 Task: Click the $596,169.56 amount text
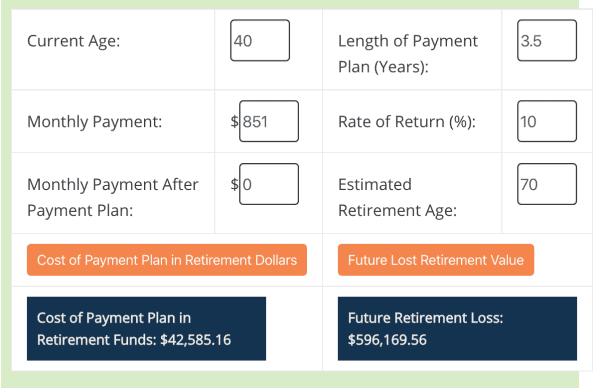pyautogui.click(x=387, y=340)
